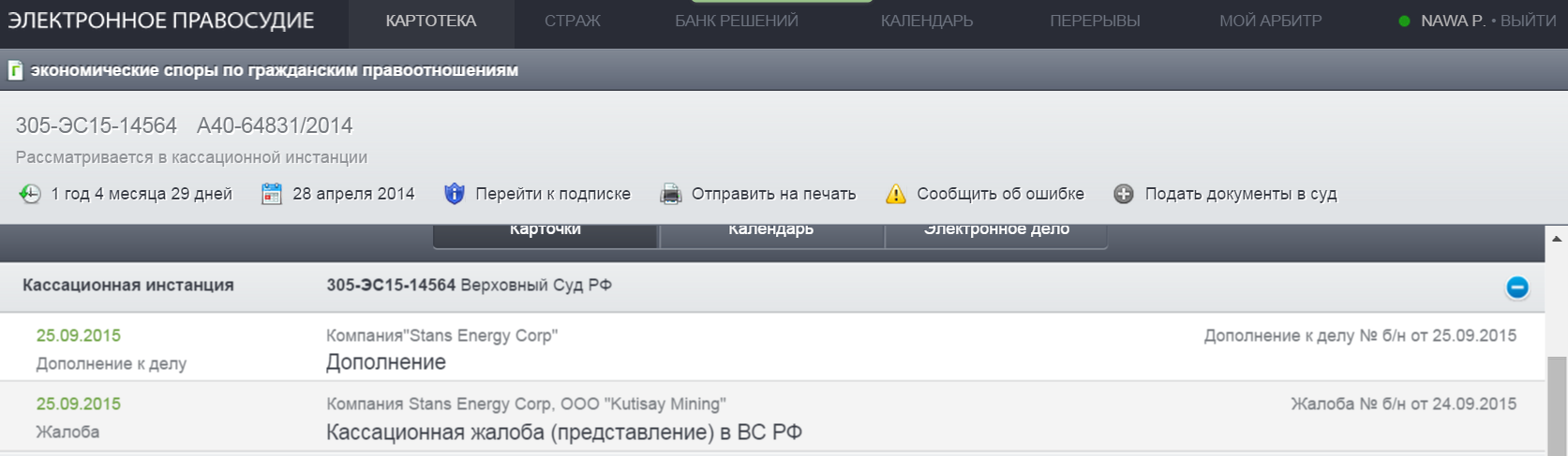1568x456 pixels.
Task: Switch to the Календарь sub-tab
Action: click(x=771, y=231)
